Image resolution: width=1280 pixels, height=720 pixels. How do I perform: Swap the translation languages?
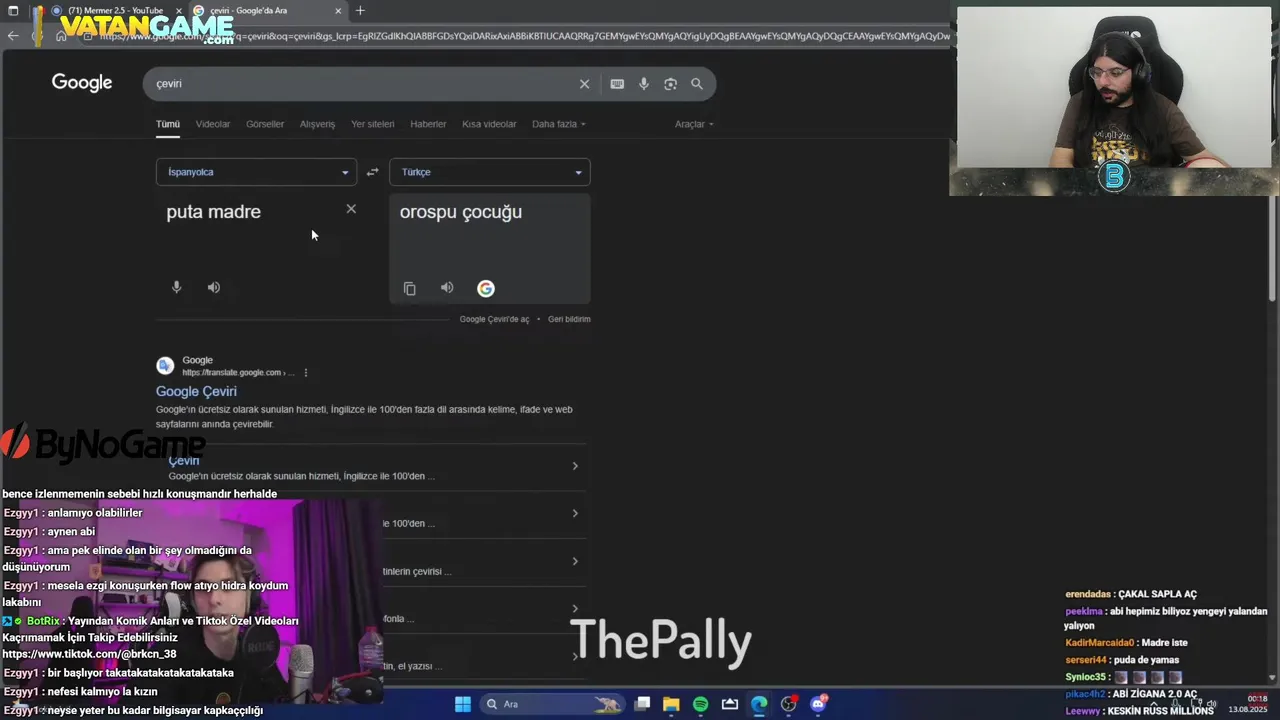click(x=372, y=172)
